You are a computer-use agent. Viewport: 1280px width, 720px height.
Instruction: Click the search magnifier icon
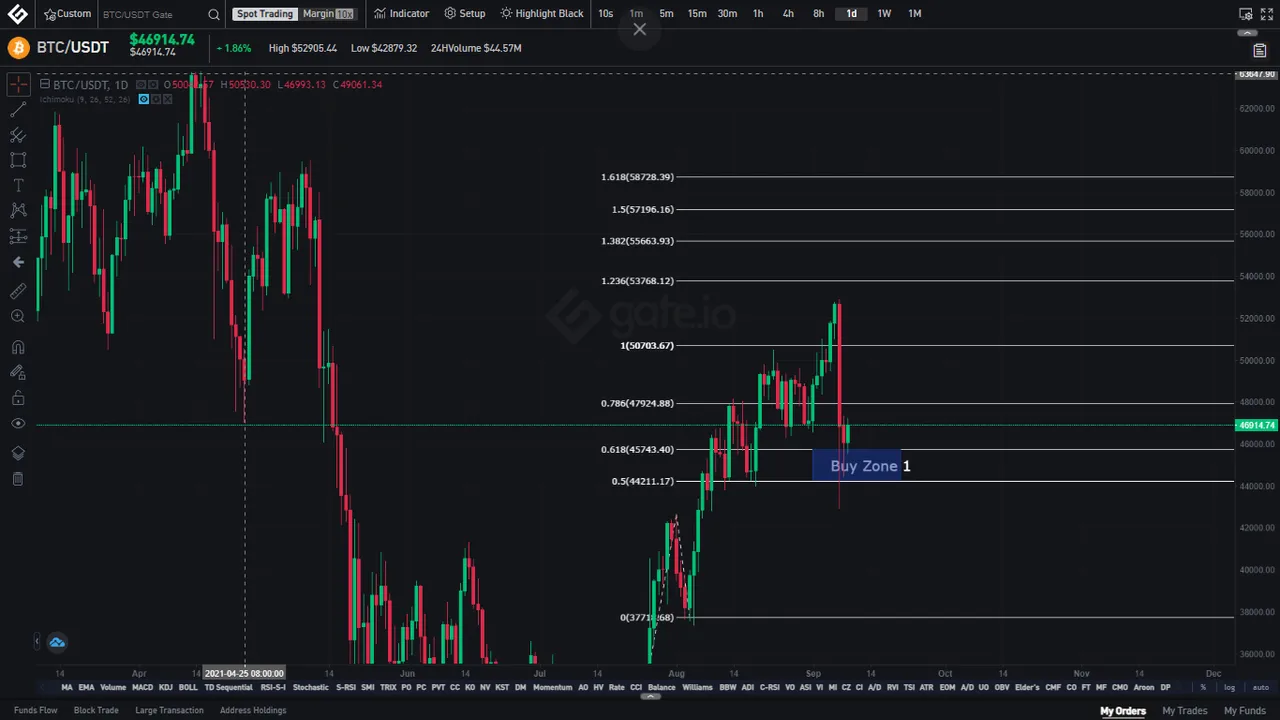[x=214, y=14]
